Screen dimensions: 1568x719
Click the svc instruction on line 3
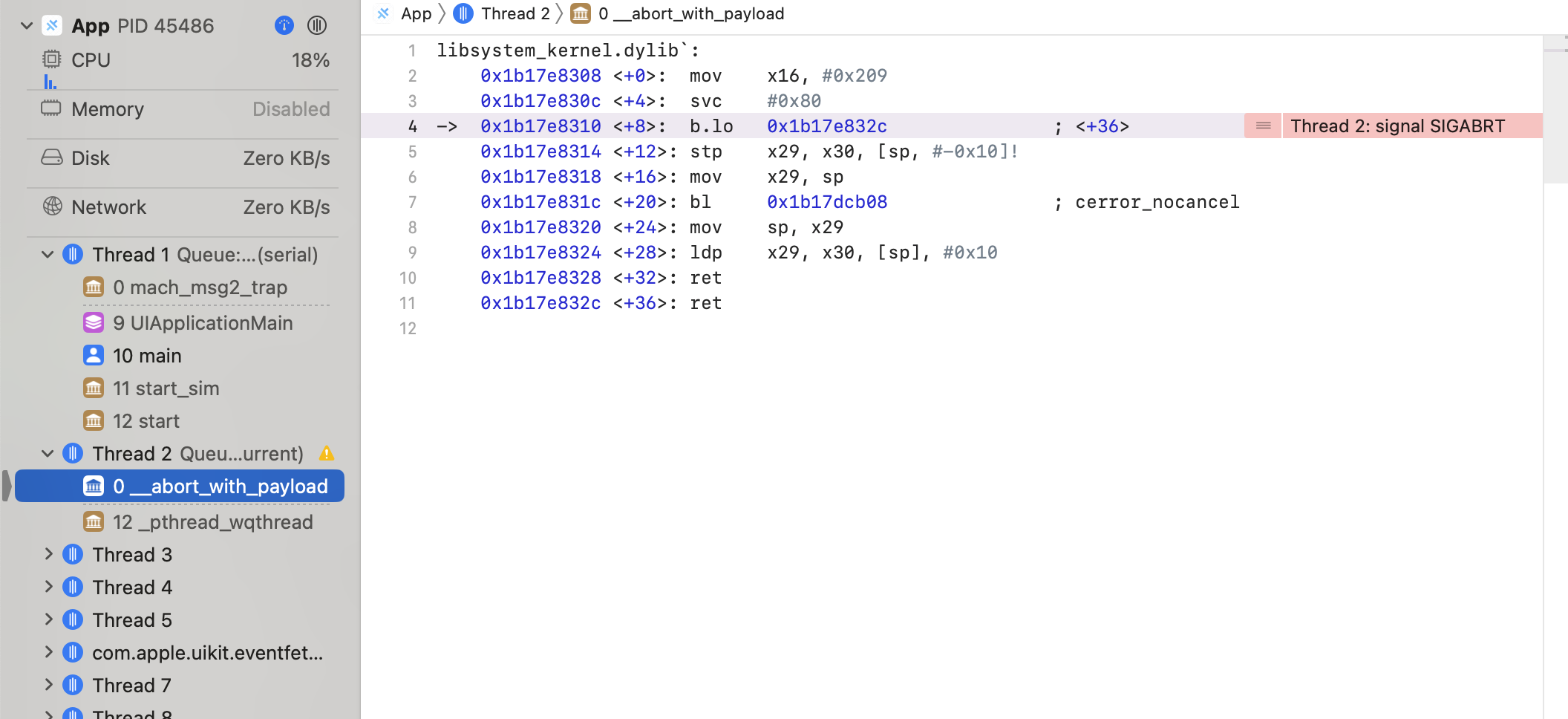[705, 101]
